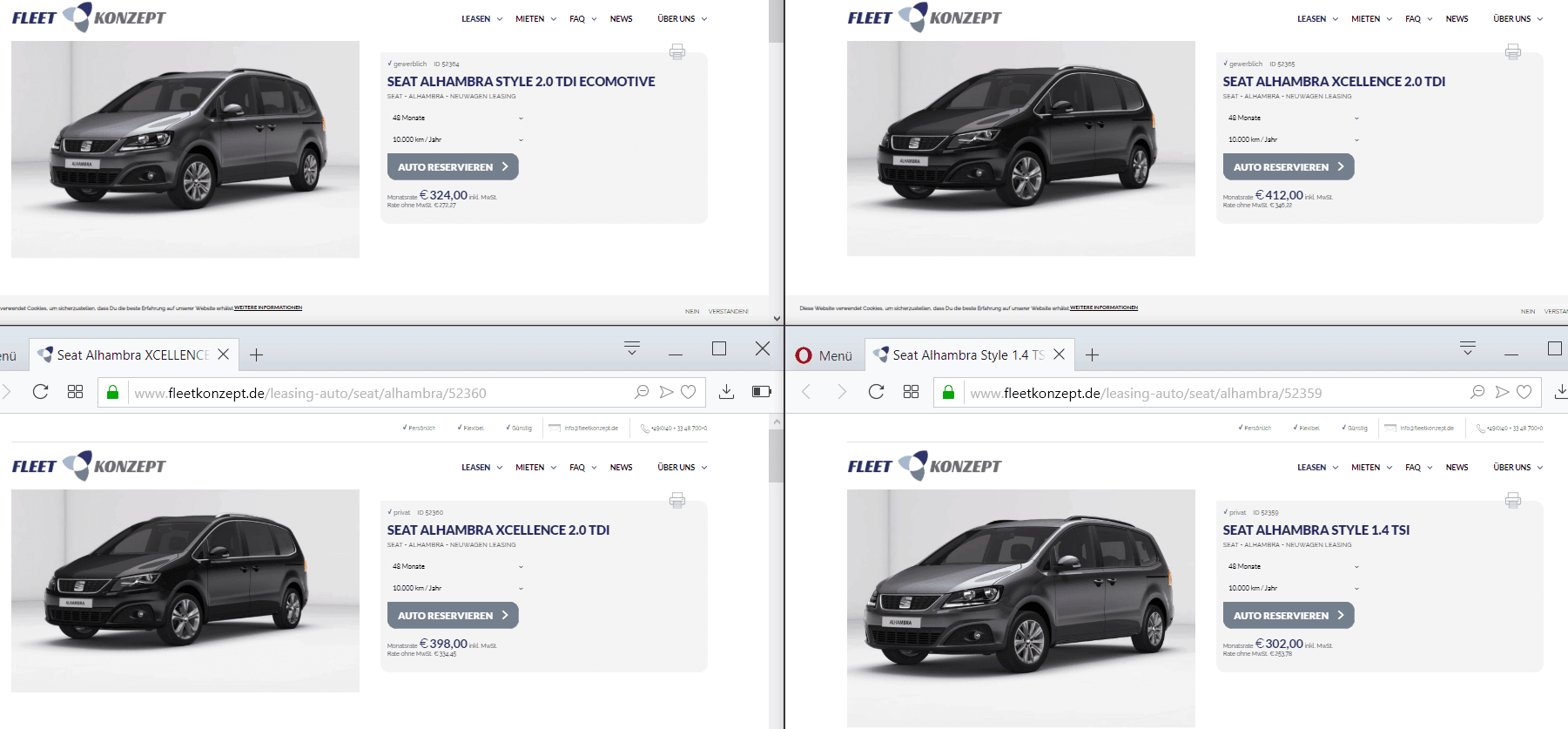The height and width of the screenshot is (729, 1568).
Task: Open speed dial grid in 52360 window
Action: (76, 392)
